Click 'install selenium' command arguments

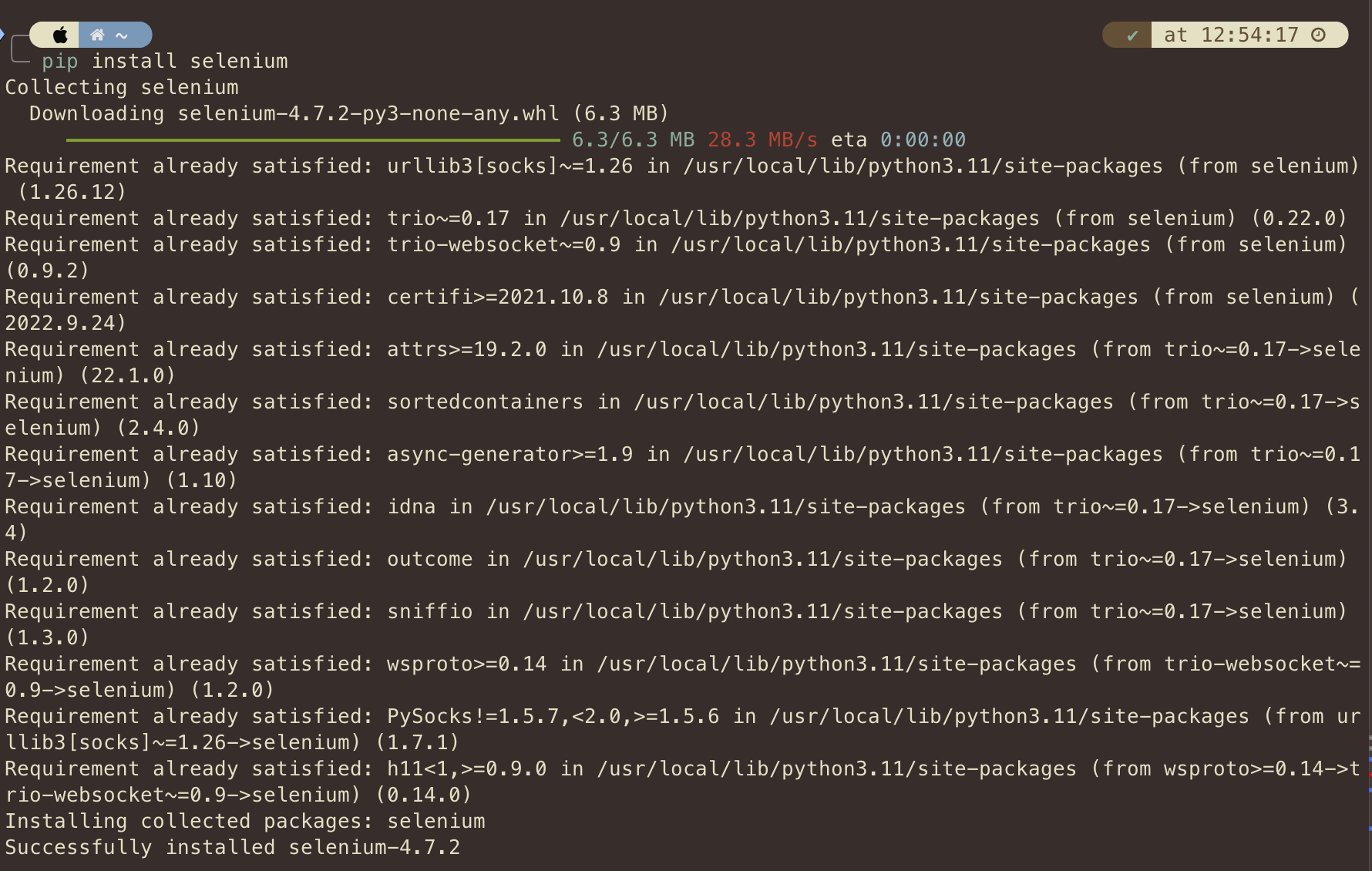pyautogui.click(x=190, y=61)
